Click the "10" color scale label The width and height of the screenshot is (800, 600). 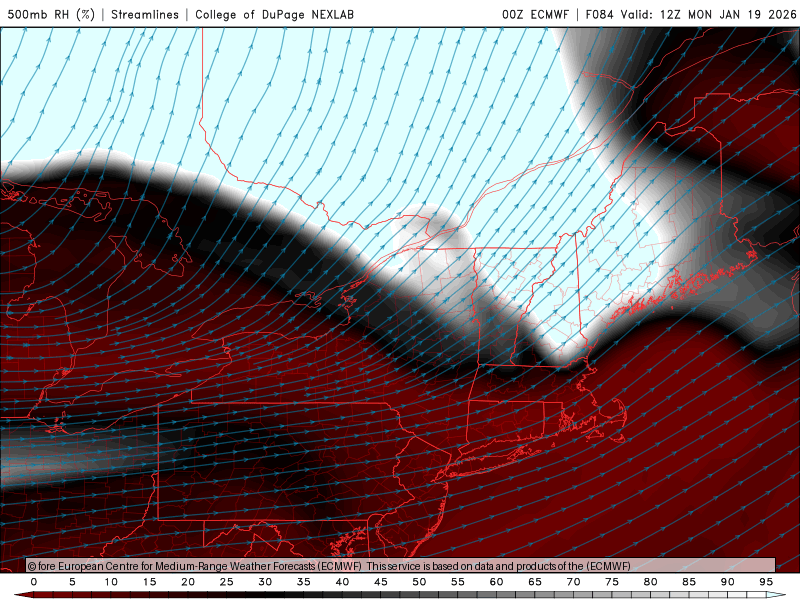[x=111, y=582]
